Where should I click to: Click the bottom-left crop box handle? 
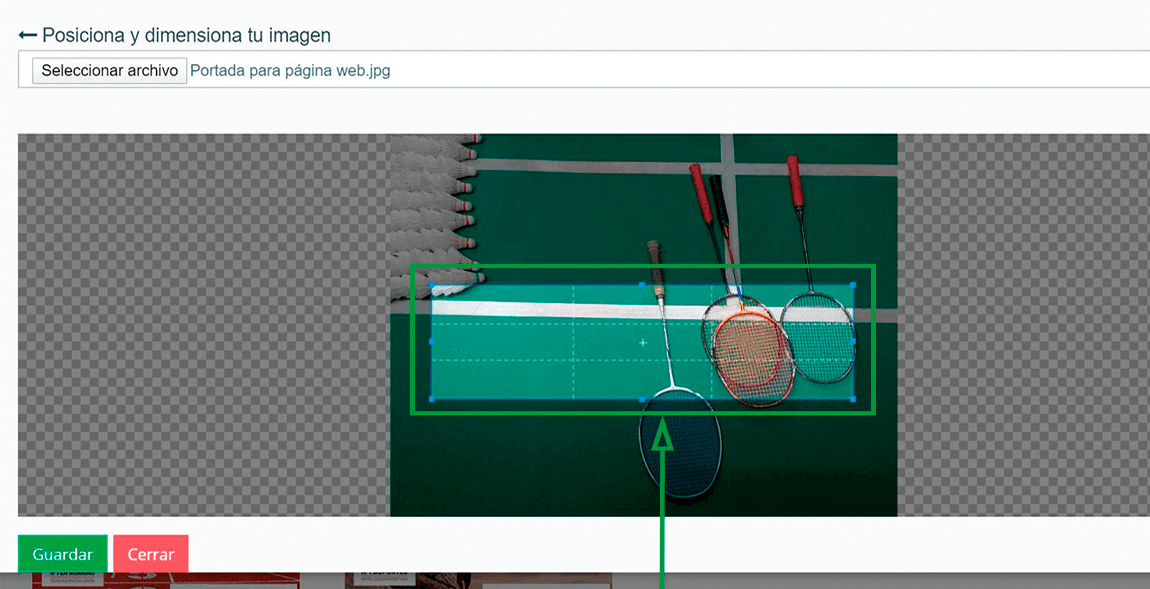(431, 399)
